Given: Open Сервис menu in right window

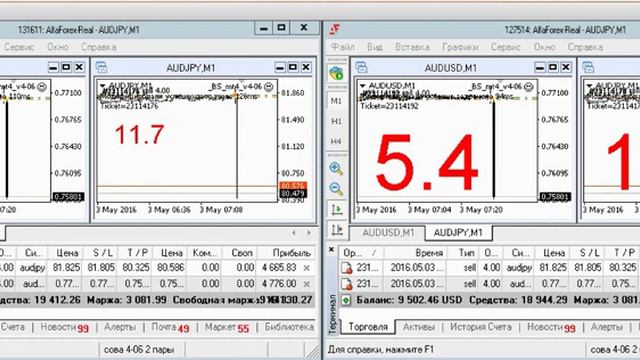Looking at the screenshot, I should click(506, 47).
